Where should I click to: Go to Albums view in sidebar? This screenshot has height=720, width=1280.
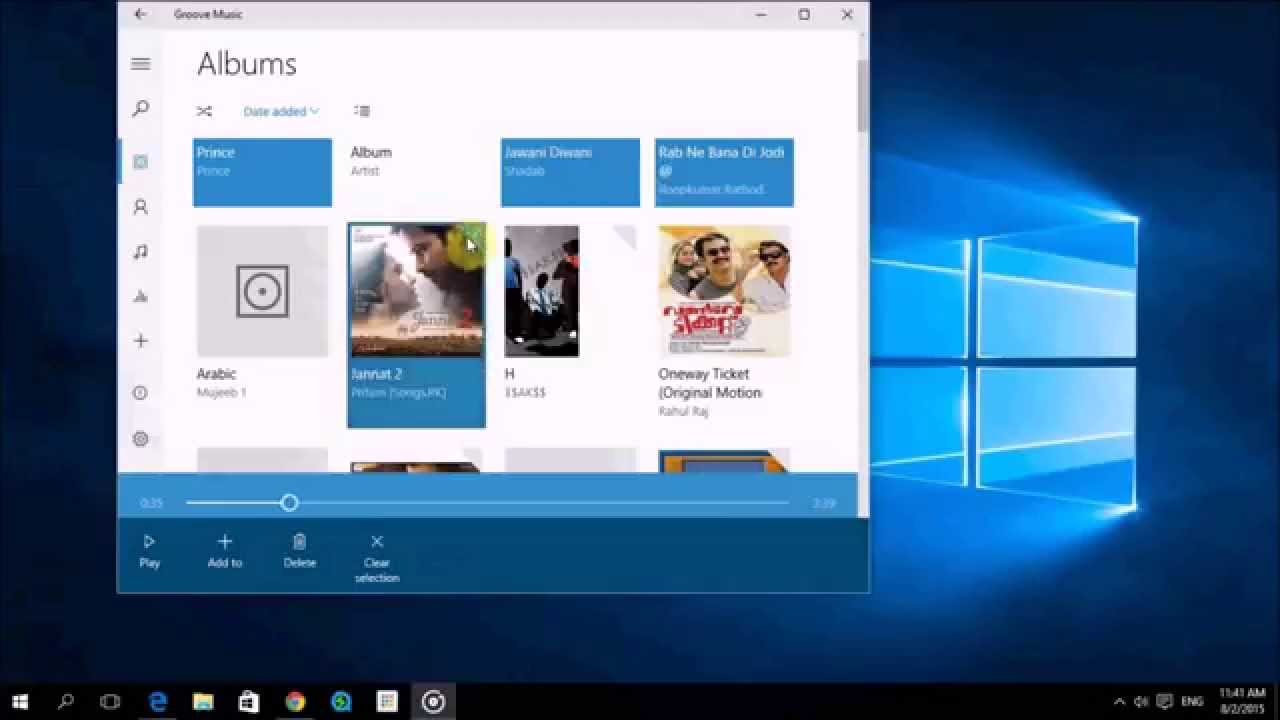[140, 162]
